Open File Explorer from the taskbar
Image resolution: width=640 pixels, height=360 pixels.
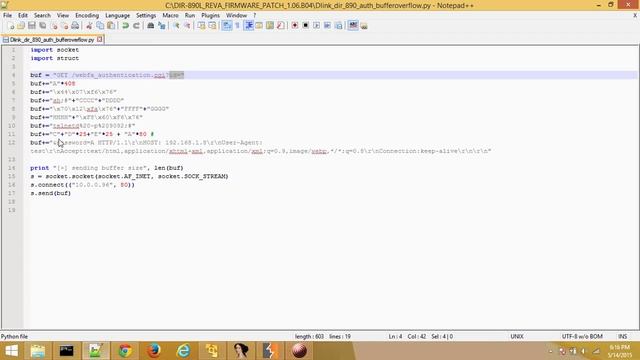(38, 351)
